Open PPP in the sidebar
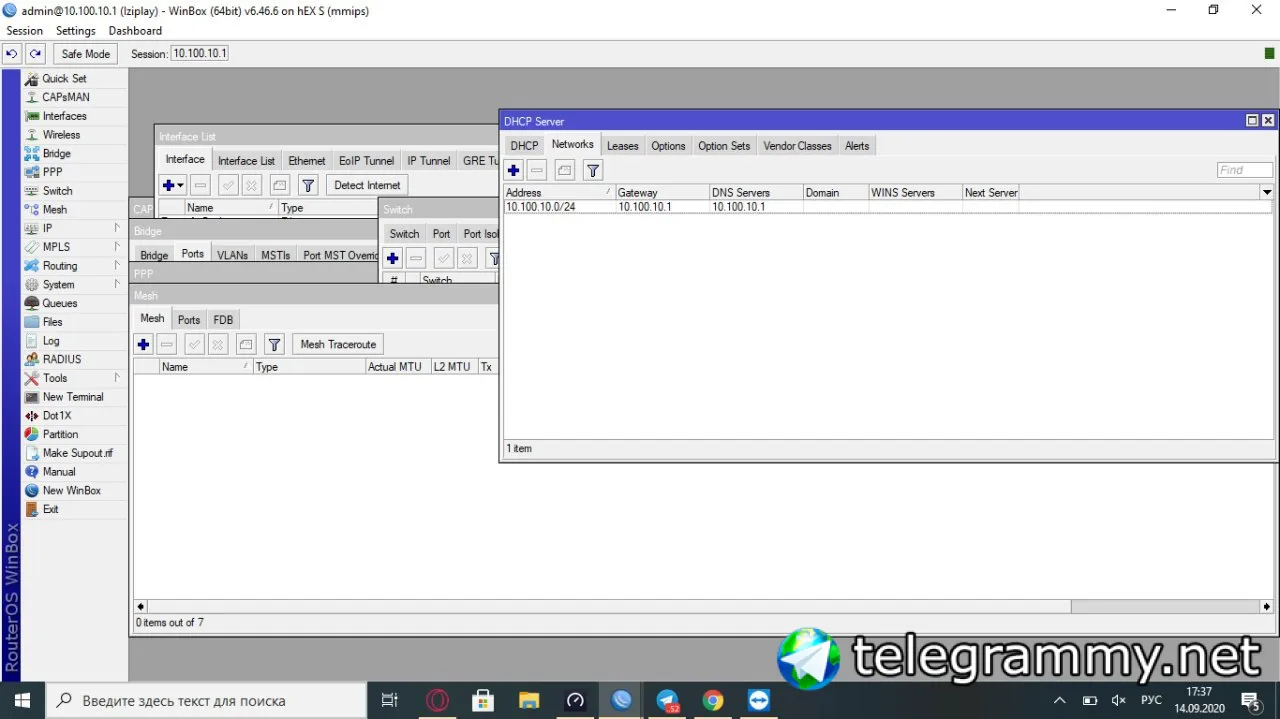The height and width of the screenshot is (719, 1280). coord(52,172)
